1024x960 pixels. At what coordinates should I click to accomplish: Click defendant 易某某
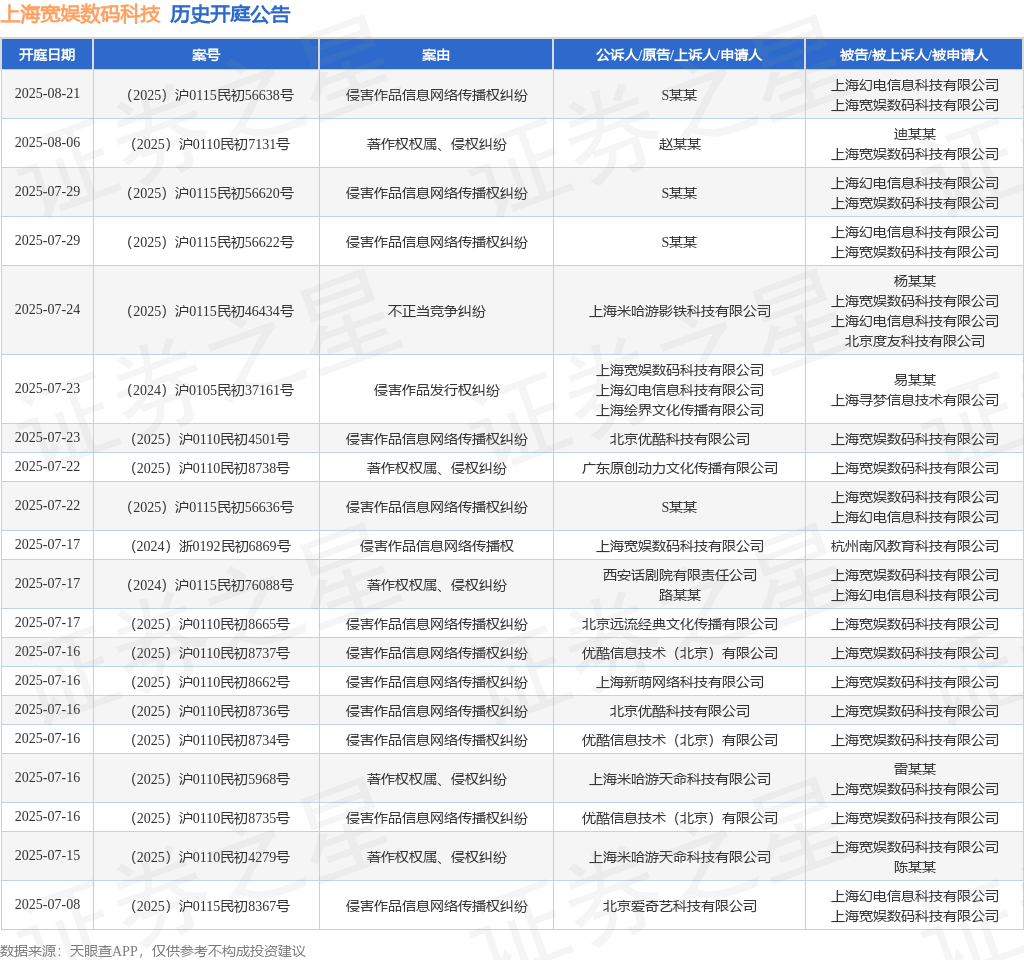914,380
